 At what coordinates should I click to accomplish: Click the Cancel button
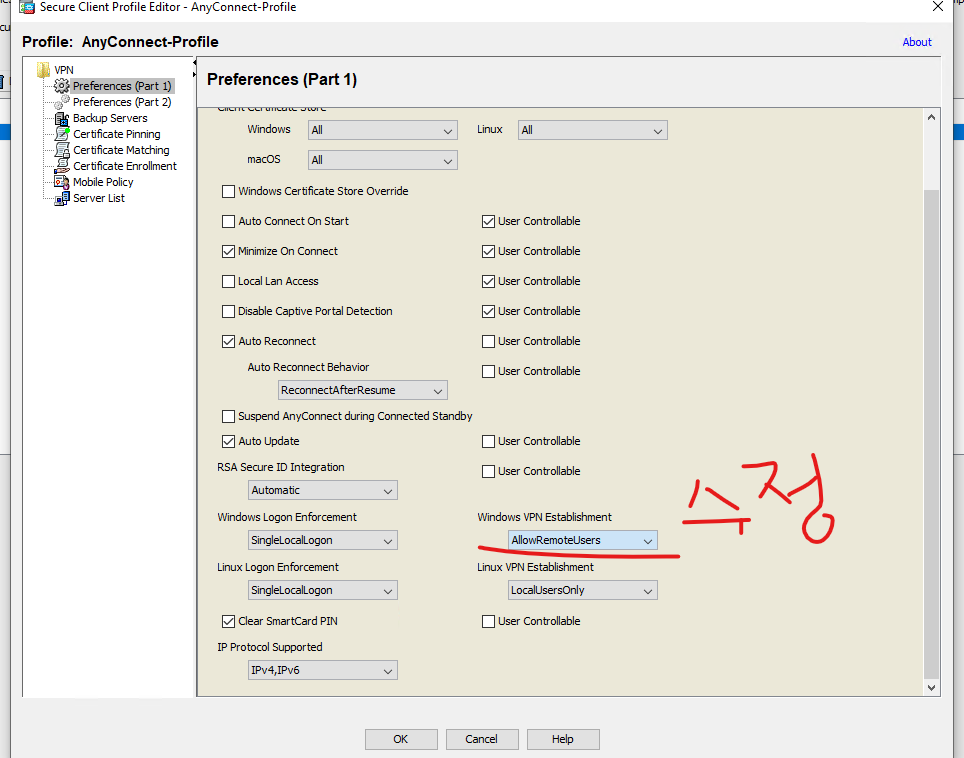(482, 740)
